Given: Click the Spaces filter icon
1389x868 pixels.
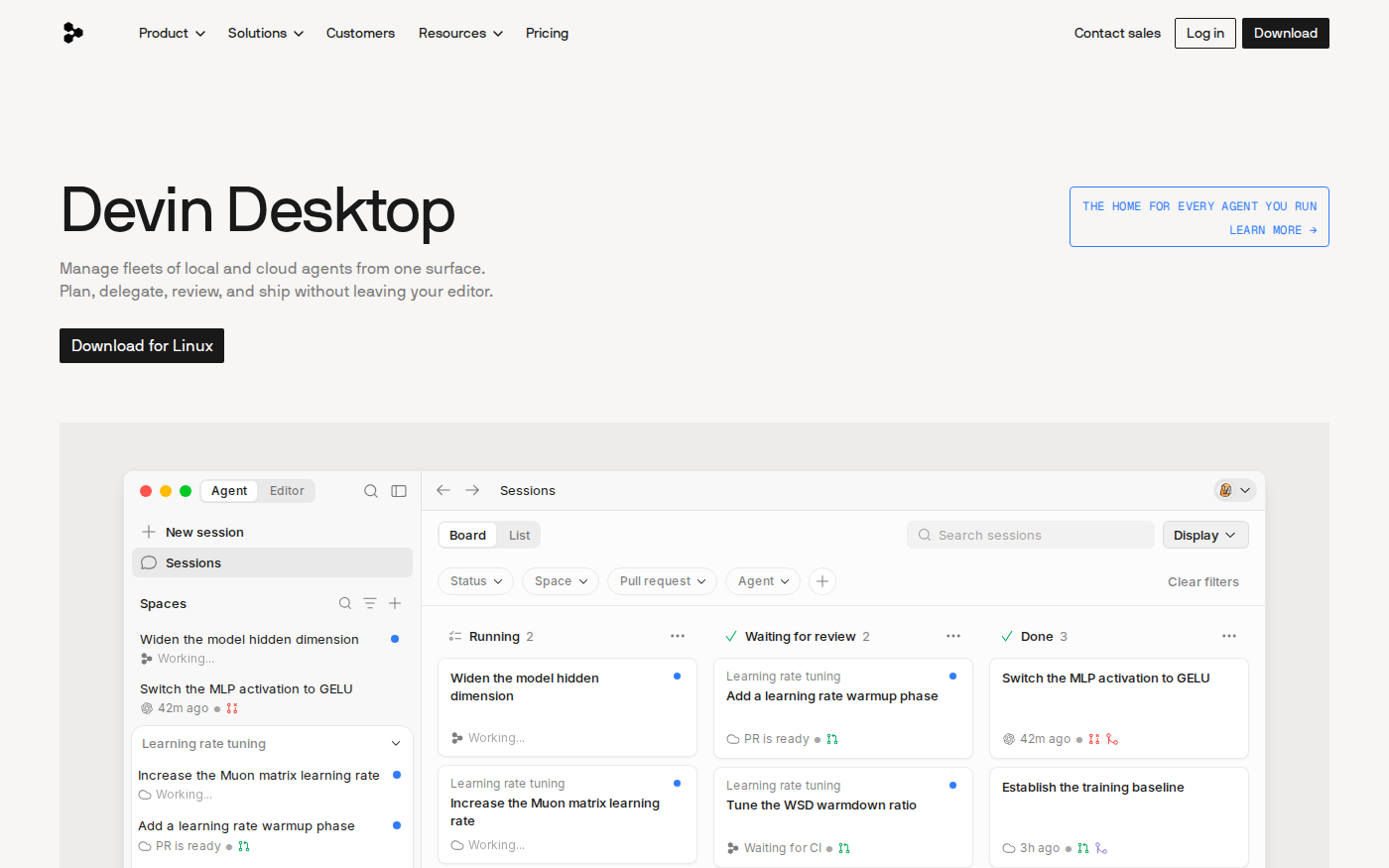Looking at the screenshot, I should click(x=370, y=603).
